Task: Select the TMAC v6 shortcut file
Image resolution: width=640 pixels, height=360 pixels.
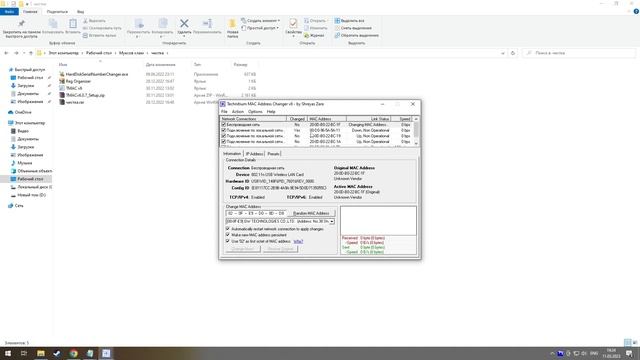Action: point(71,88)
